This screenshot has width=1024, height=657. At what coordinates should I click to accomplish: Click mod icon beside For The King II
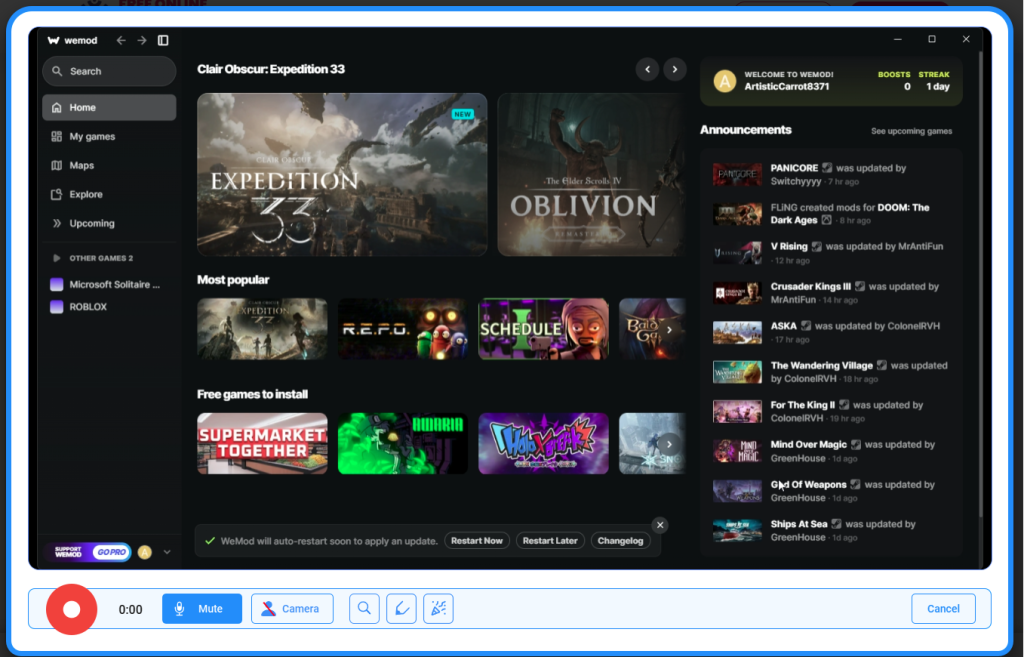(x=844, y=405)
